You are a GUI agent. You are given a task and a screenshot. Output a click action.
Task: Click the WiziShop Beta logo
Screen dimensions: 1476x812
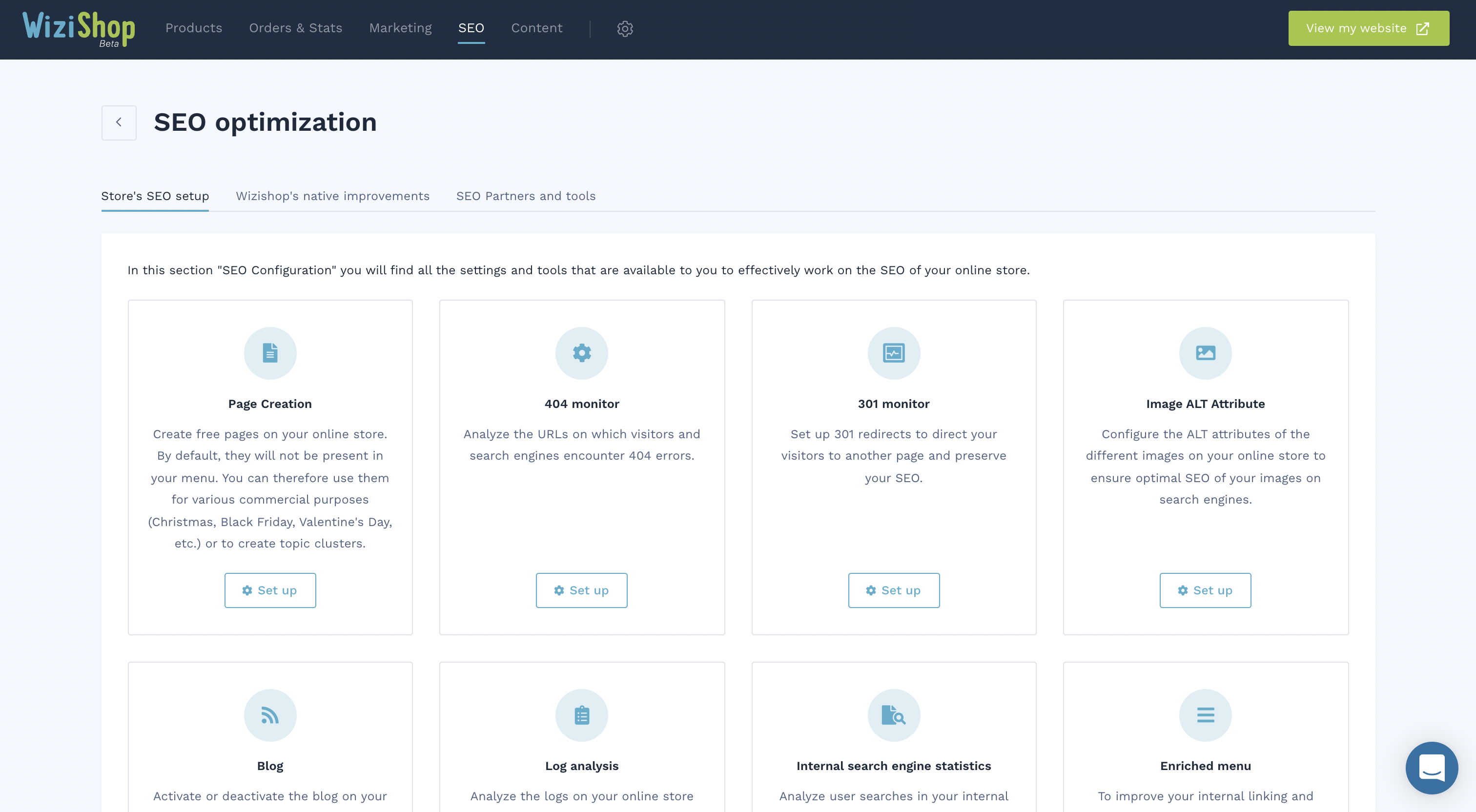79,29
